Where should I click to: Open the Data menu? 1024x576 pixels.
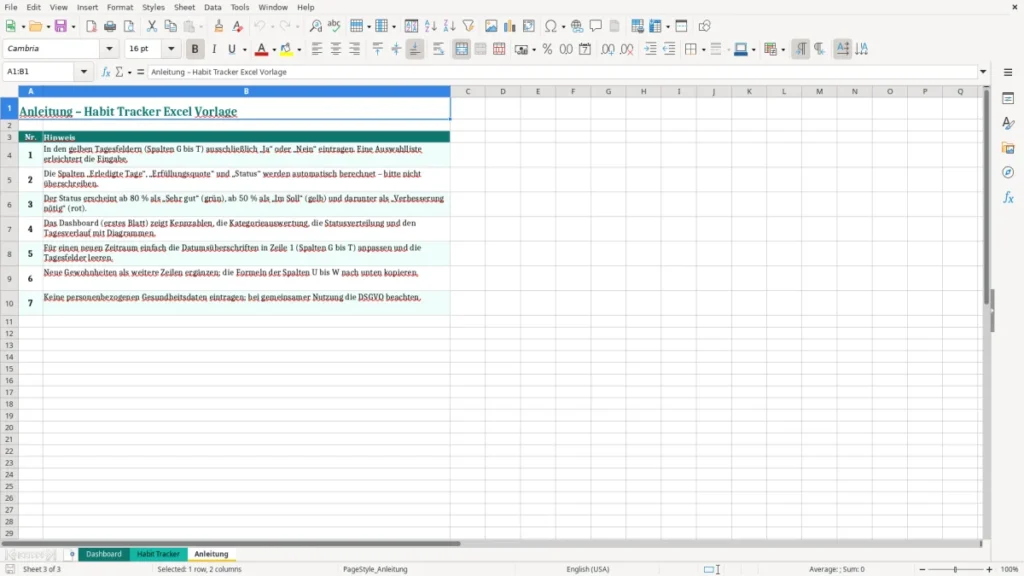pyautogui.click(x=212, y=7)
